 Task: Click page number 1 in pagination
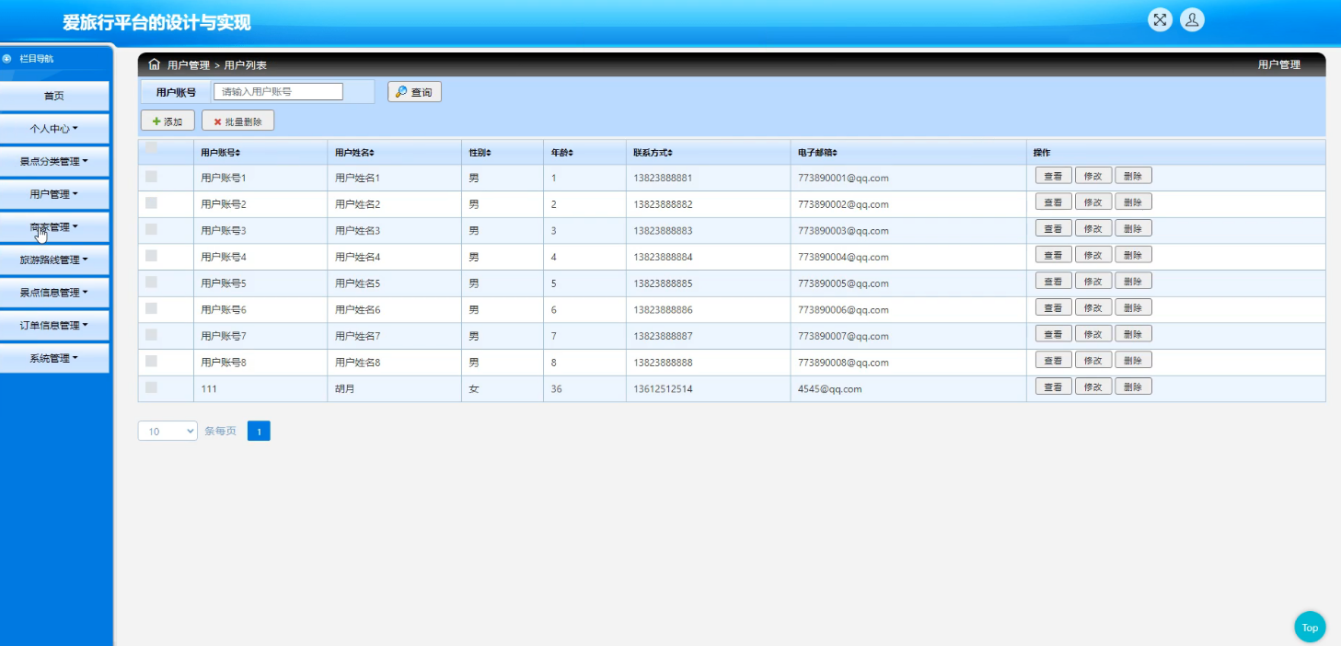(259, 431)
